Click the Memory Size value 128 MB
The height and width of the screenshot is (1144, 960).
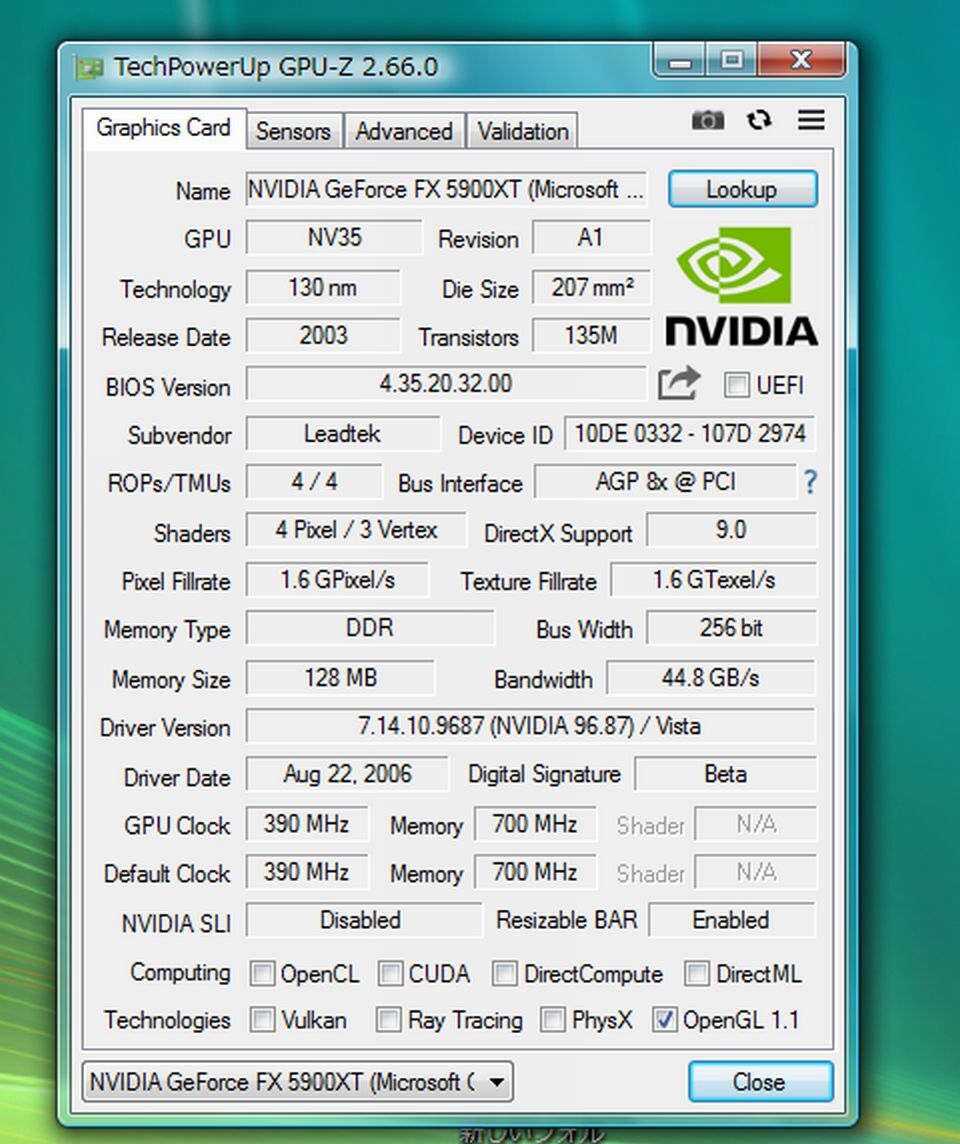pyautogui.click(x=341, y=678)
